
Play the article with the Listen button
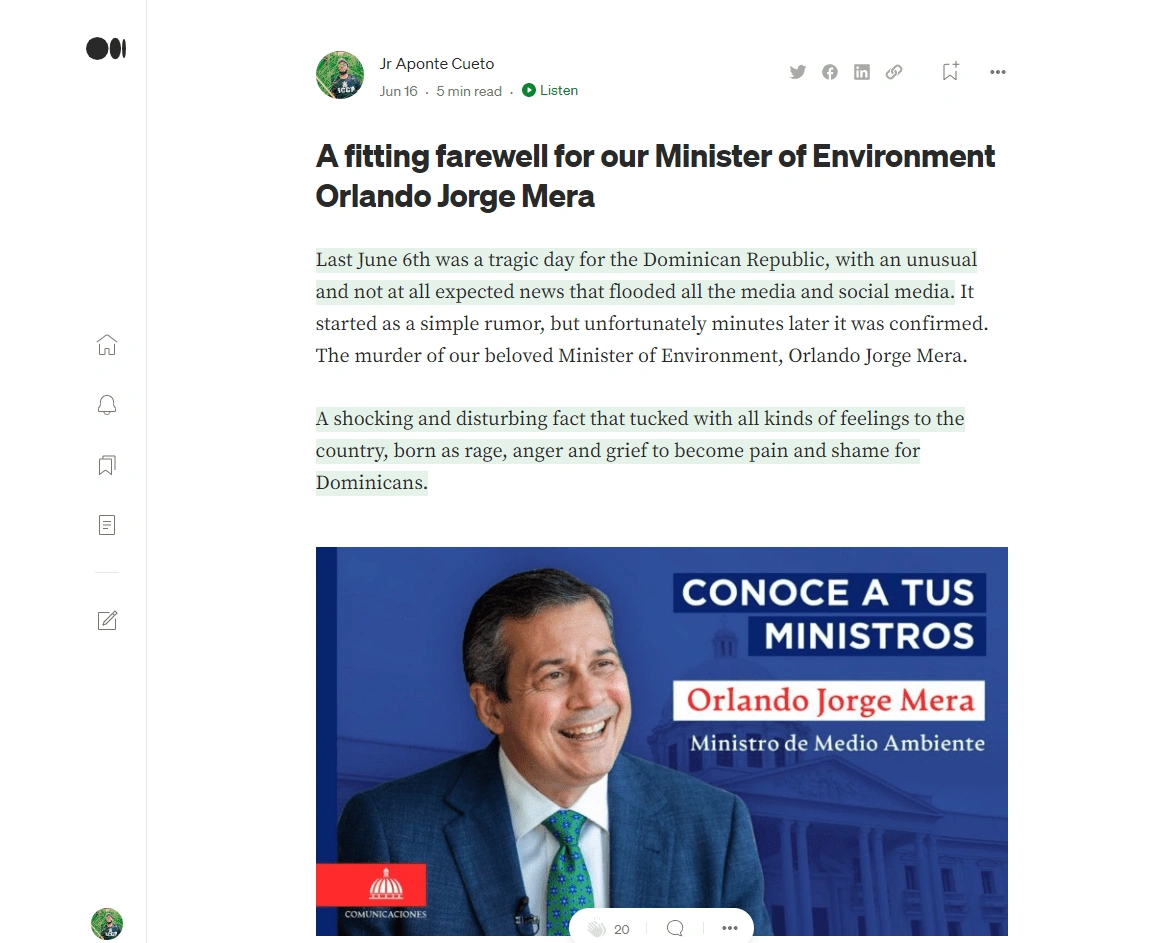(x=550, y=90)
